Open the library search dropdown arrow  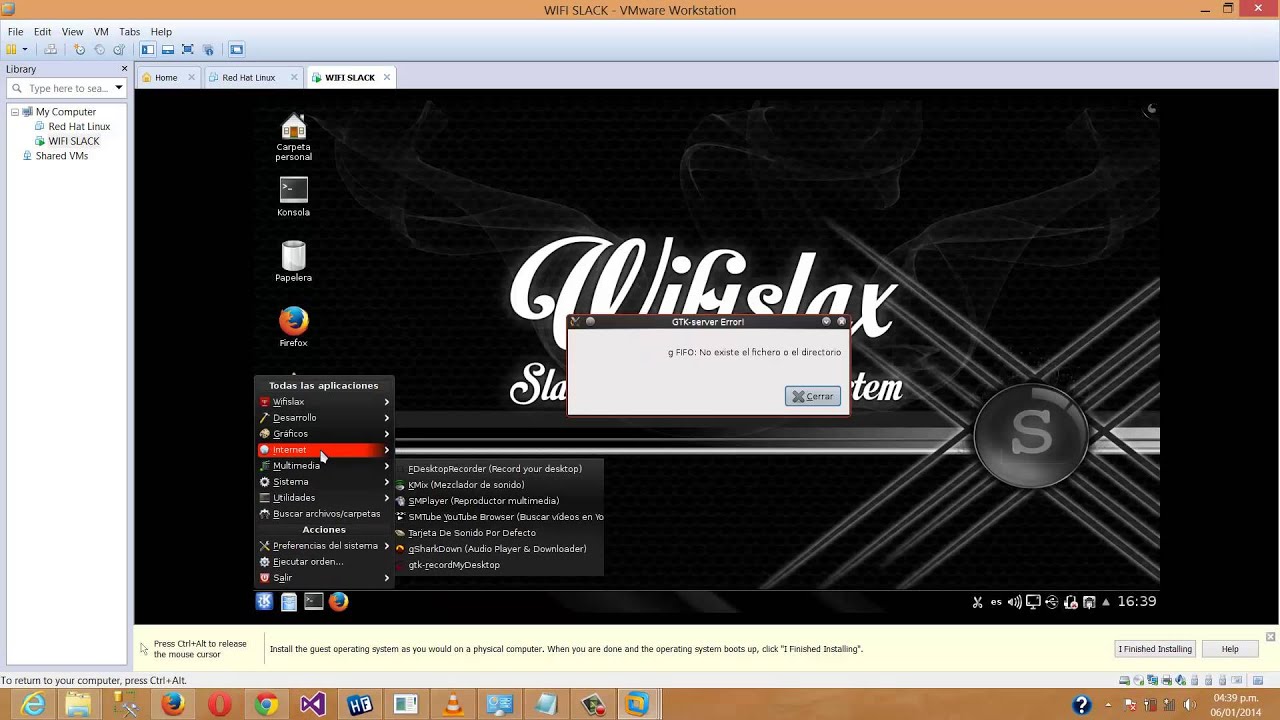point(118,88)
